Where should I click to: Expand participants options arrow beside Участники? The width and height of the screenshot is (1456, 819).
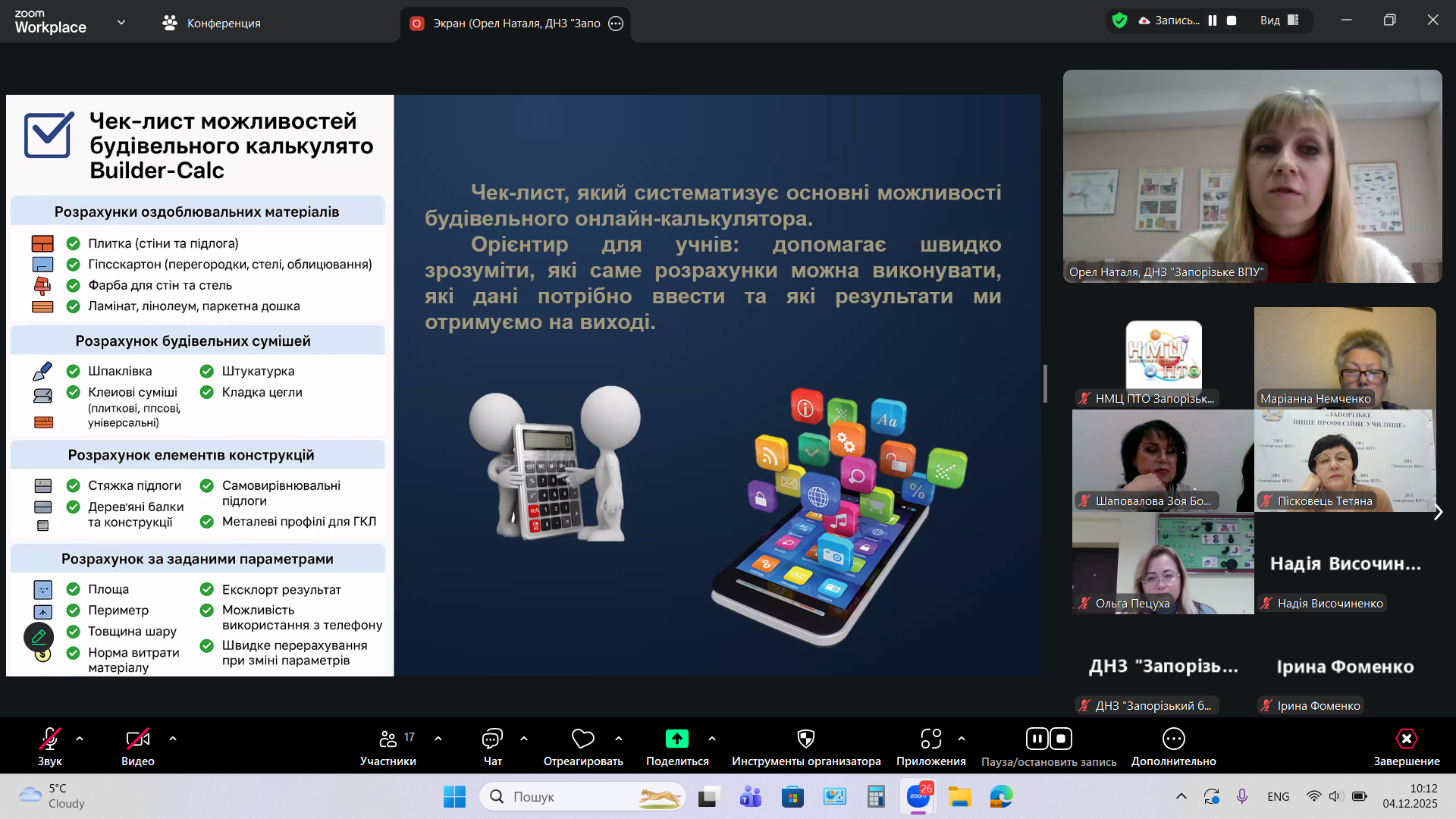click(x=438, y=739)
